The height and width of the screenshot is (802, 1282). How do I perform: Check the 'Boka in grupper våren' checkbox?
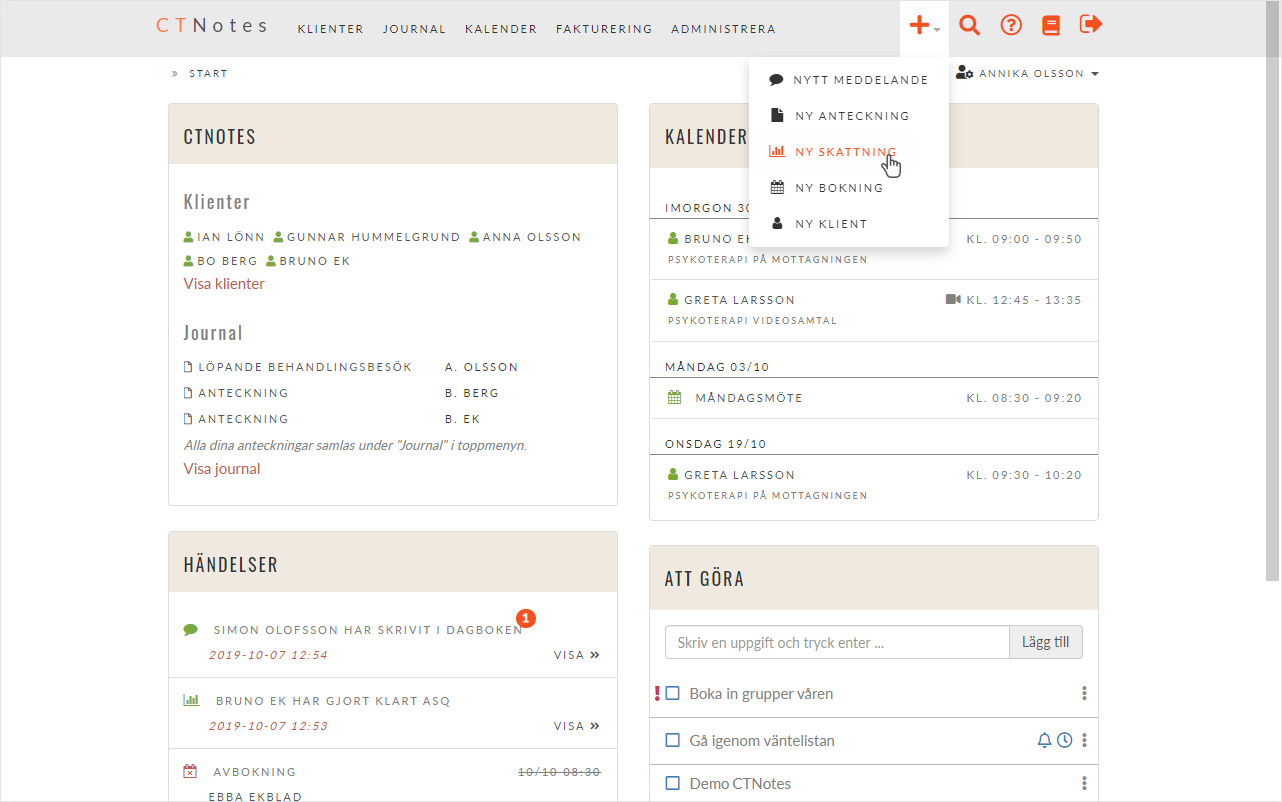(673, 693)
